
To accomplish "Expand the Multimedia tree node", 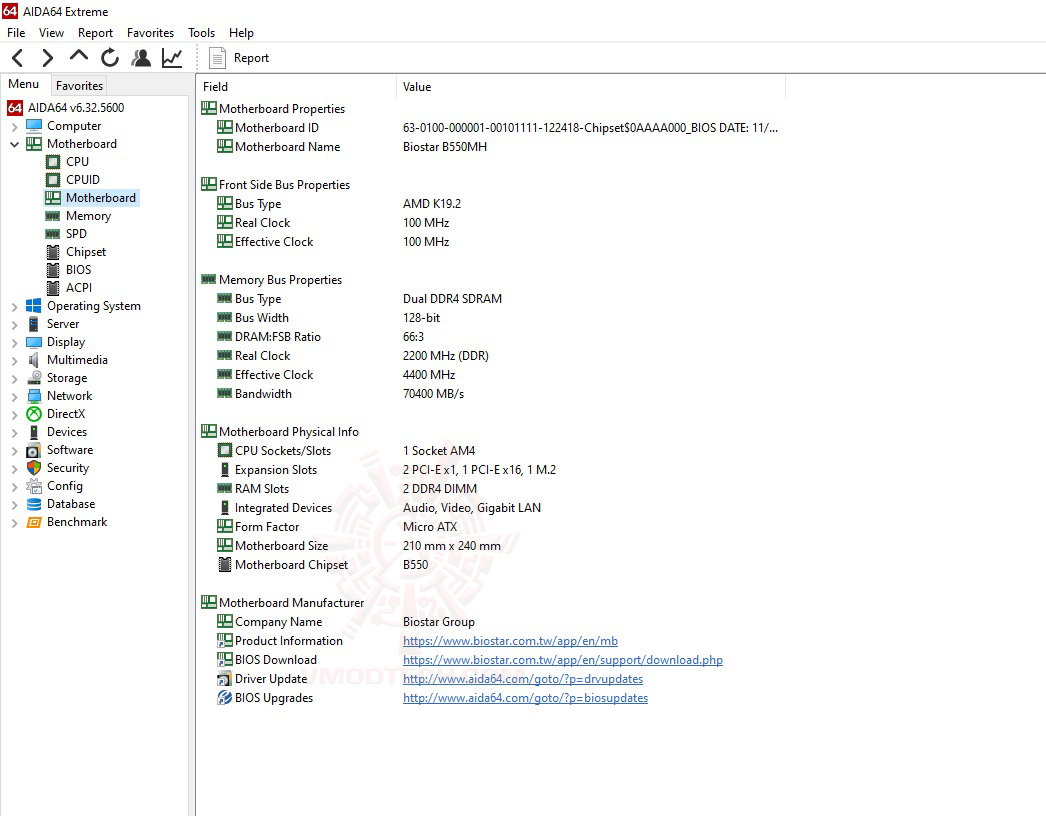I will click(15, 360).
